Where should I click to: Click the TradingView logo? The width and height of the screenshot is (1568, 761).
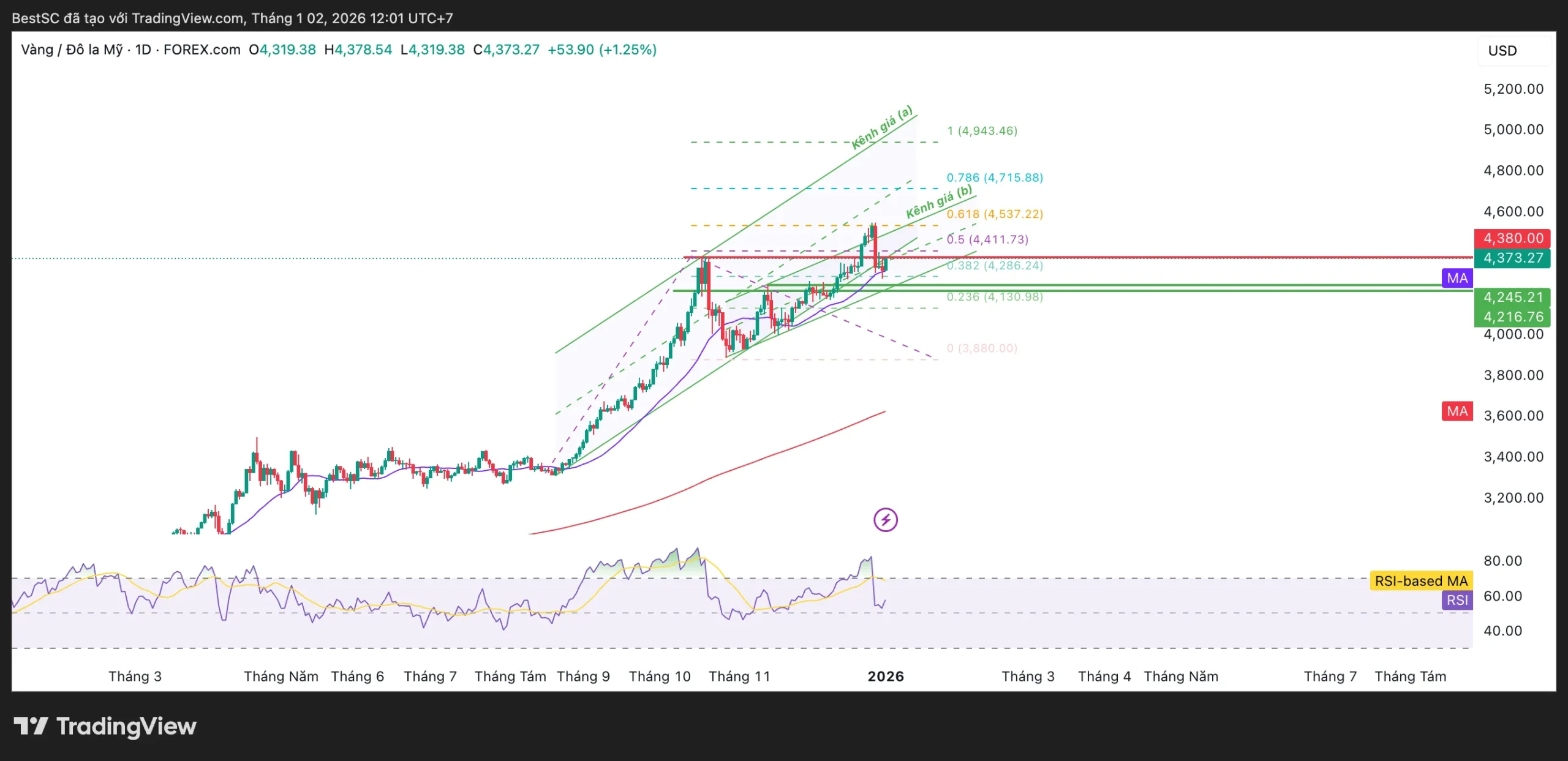(105, 726)
